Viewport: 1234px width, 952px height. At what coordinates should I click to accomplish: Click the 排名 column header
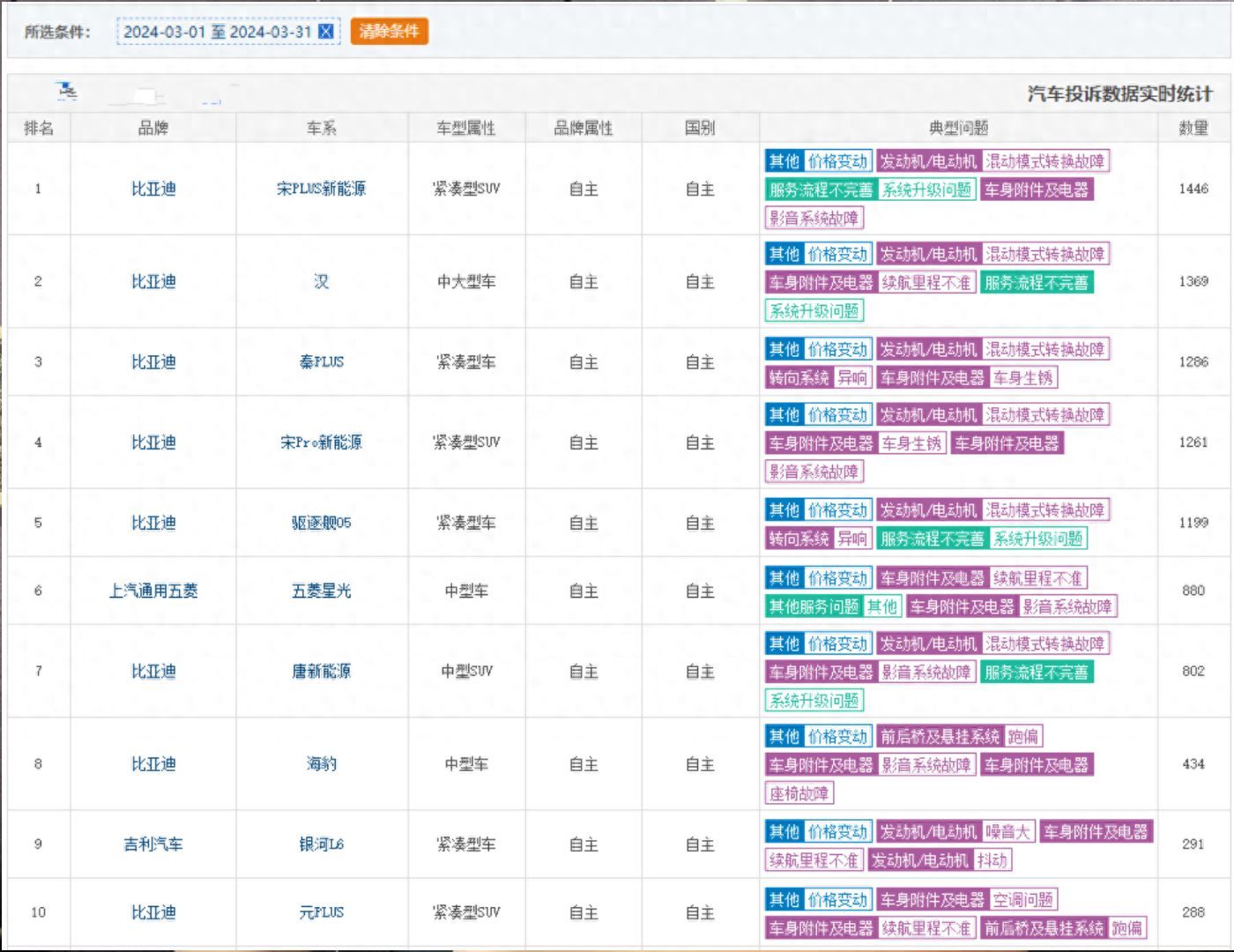click(x=39, y=129)
